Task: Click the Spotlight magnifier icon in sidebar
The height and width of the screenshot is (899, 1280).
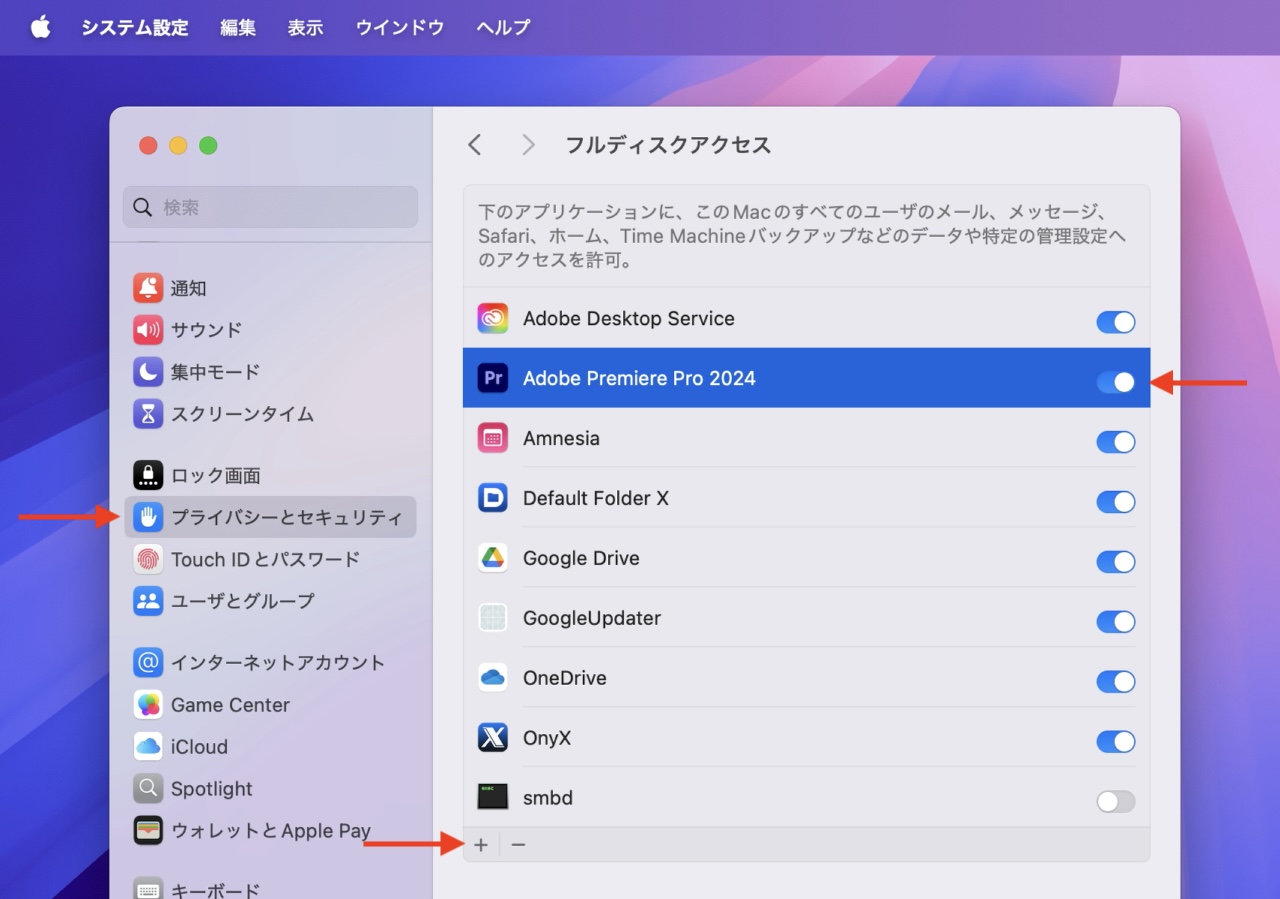Action: (x=148, y=788)
